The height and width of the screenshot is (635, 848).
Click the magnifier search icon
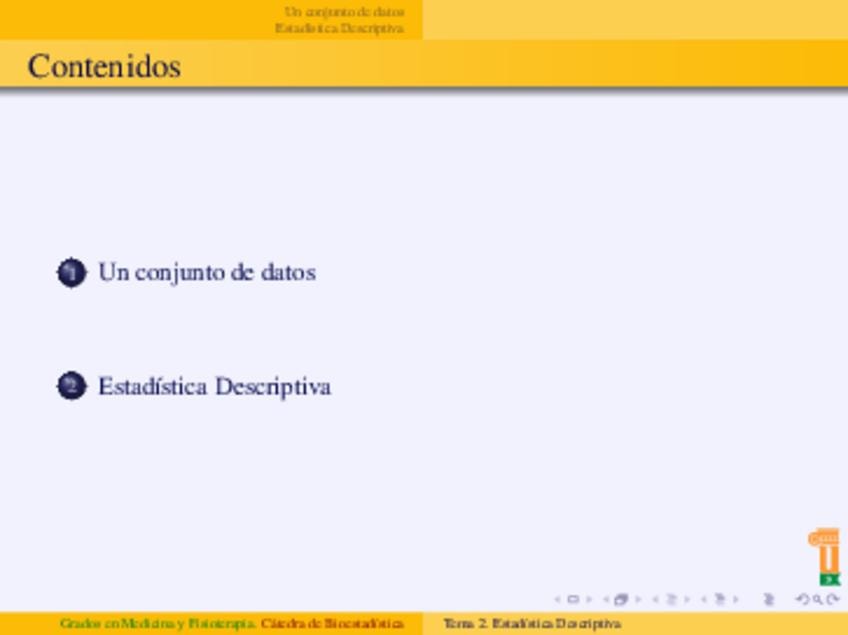click(x=818, y=599)
